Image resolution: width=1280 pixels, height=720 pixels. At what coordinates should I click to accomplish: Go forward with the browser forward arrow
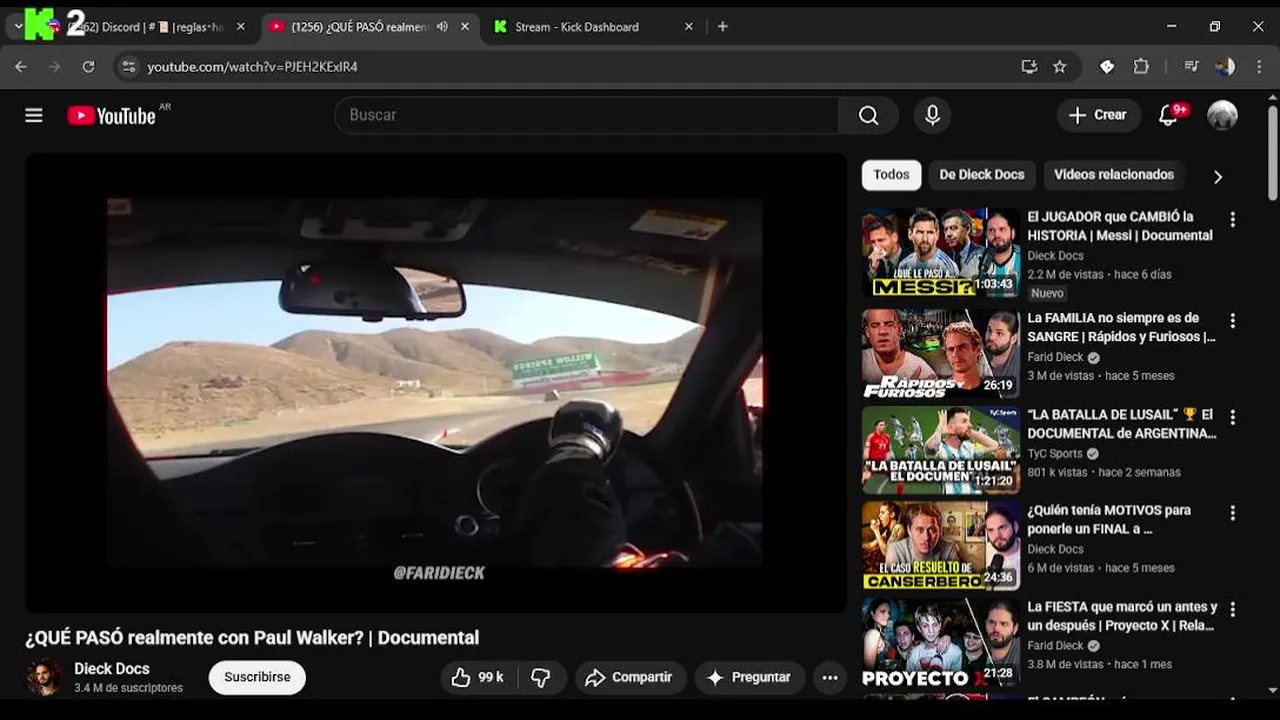pos(54,67)
